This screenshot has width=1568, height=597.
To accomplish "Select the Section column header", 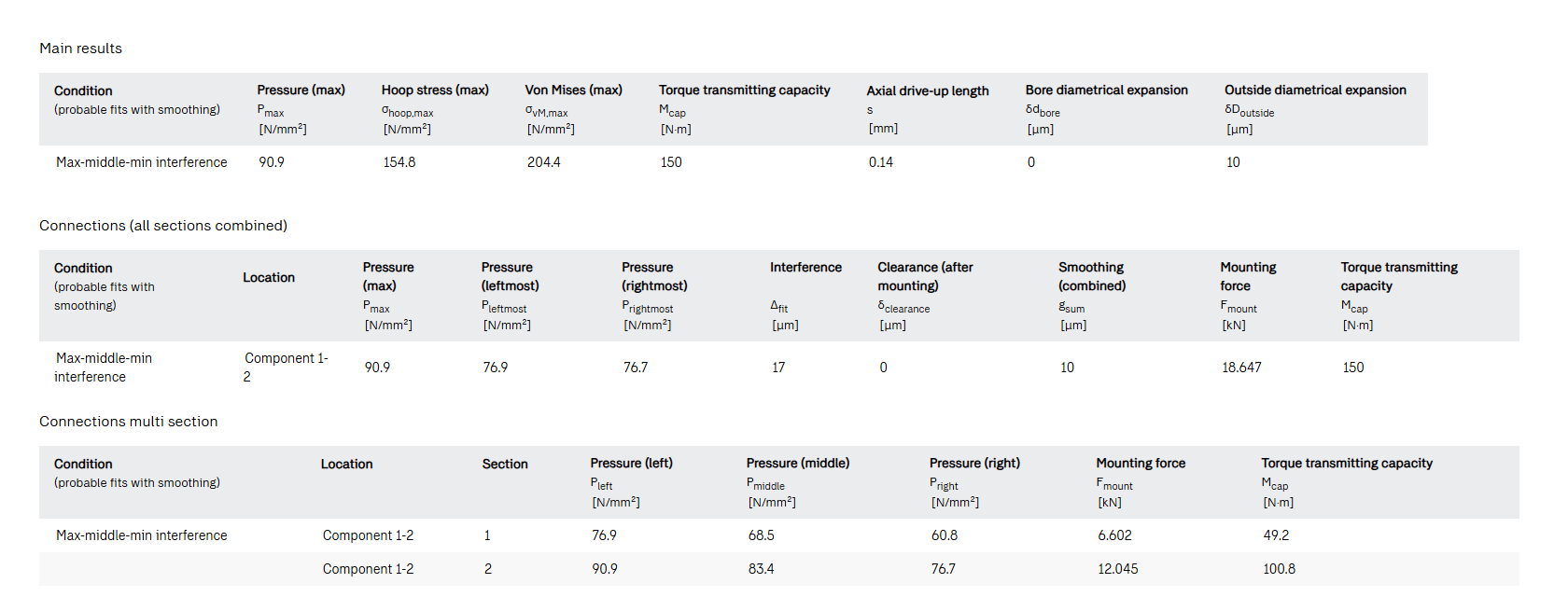I will (x=504, y=465).
